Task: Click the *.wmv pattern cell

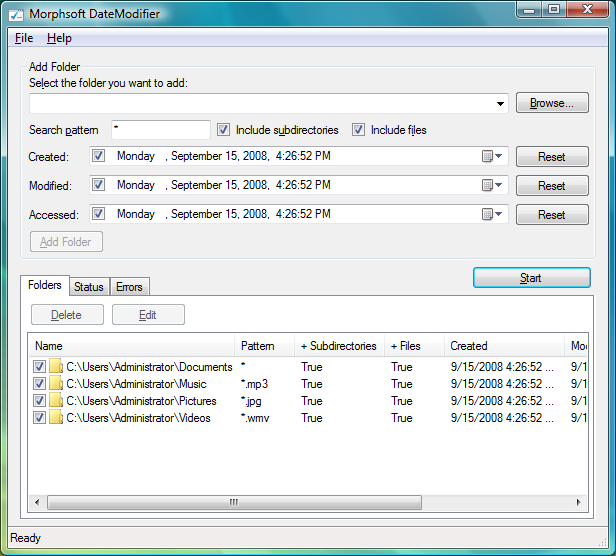Action: pos(255,418)
